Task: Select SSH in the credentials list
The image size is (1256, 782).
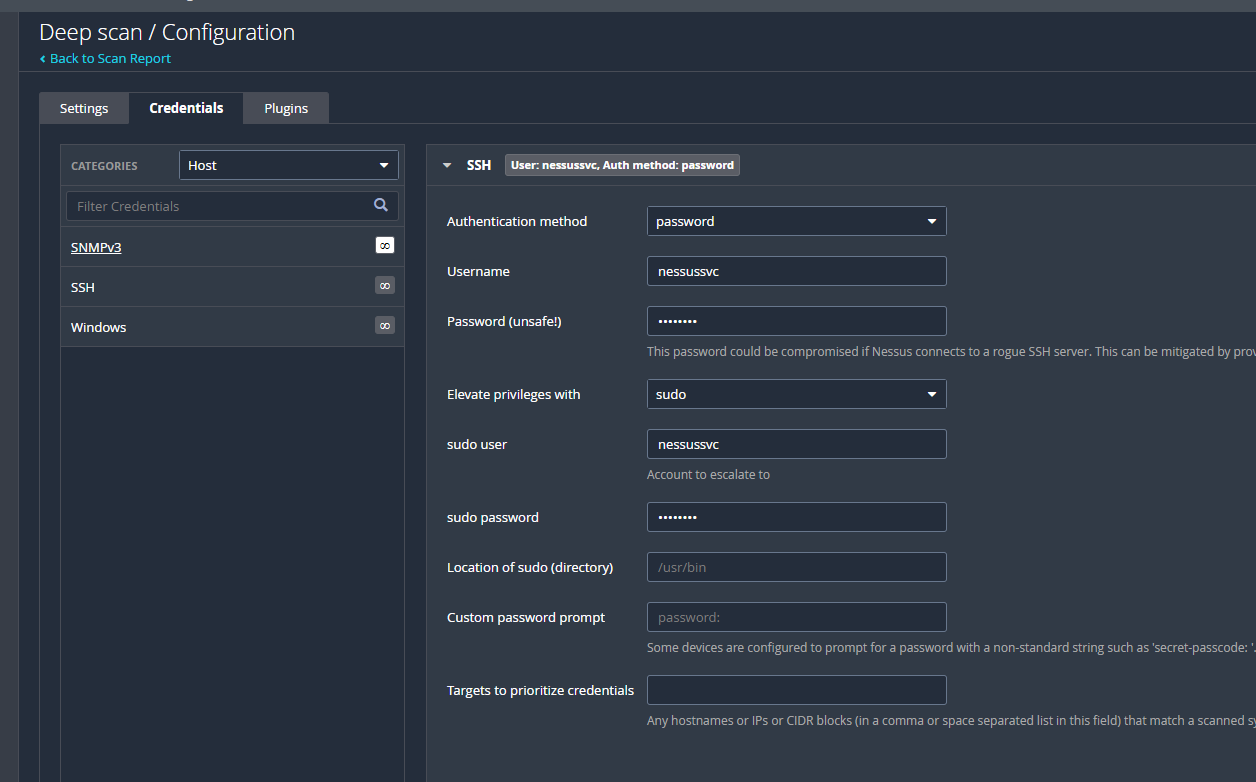Action: point(83,287)
